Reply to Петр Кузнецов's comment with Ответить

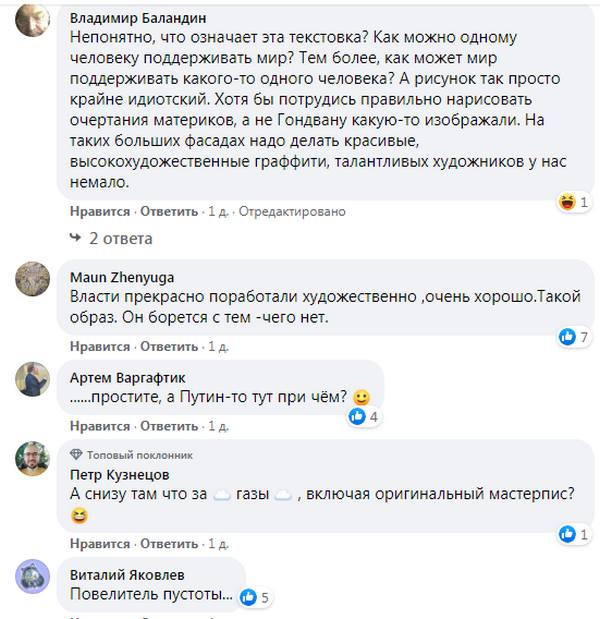click(169, 543)
